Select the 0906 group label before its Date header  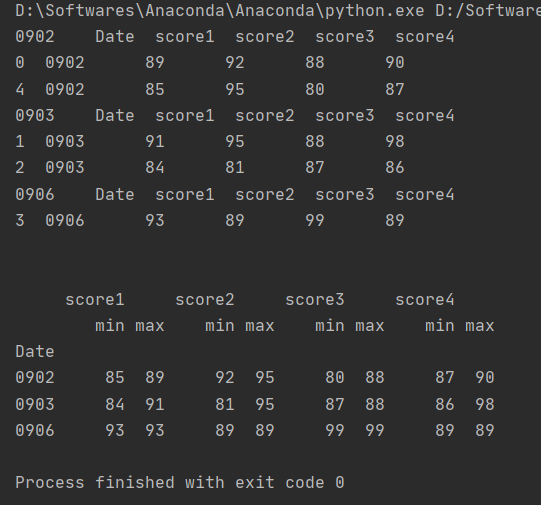pos(35,195)
